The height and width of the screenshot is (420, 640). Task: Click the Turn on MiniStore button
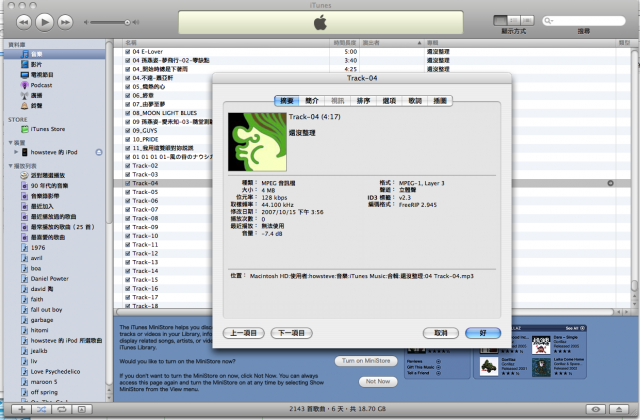tap(366, 361)
